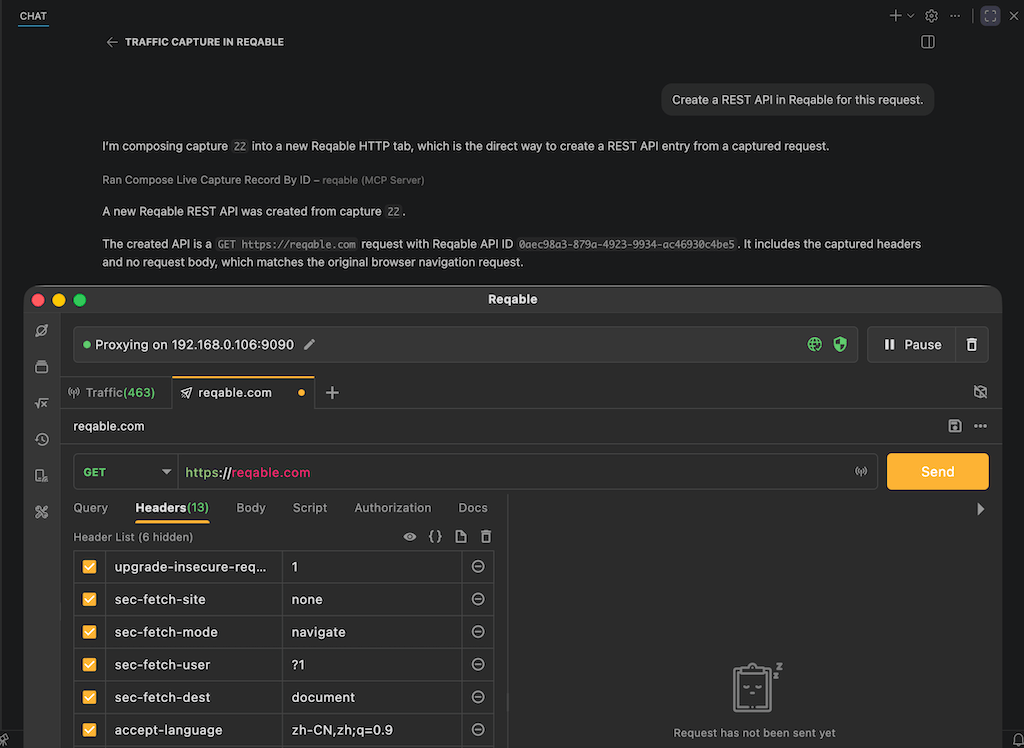Uncheck the accept-language header
Image resolution: width=1024 pixels, height=748 pixels.
[x=89, y=730]
